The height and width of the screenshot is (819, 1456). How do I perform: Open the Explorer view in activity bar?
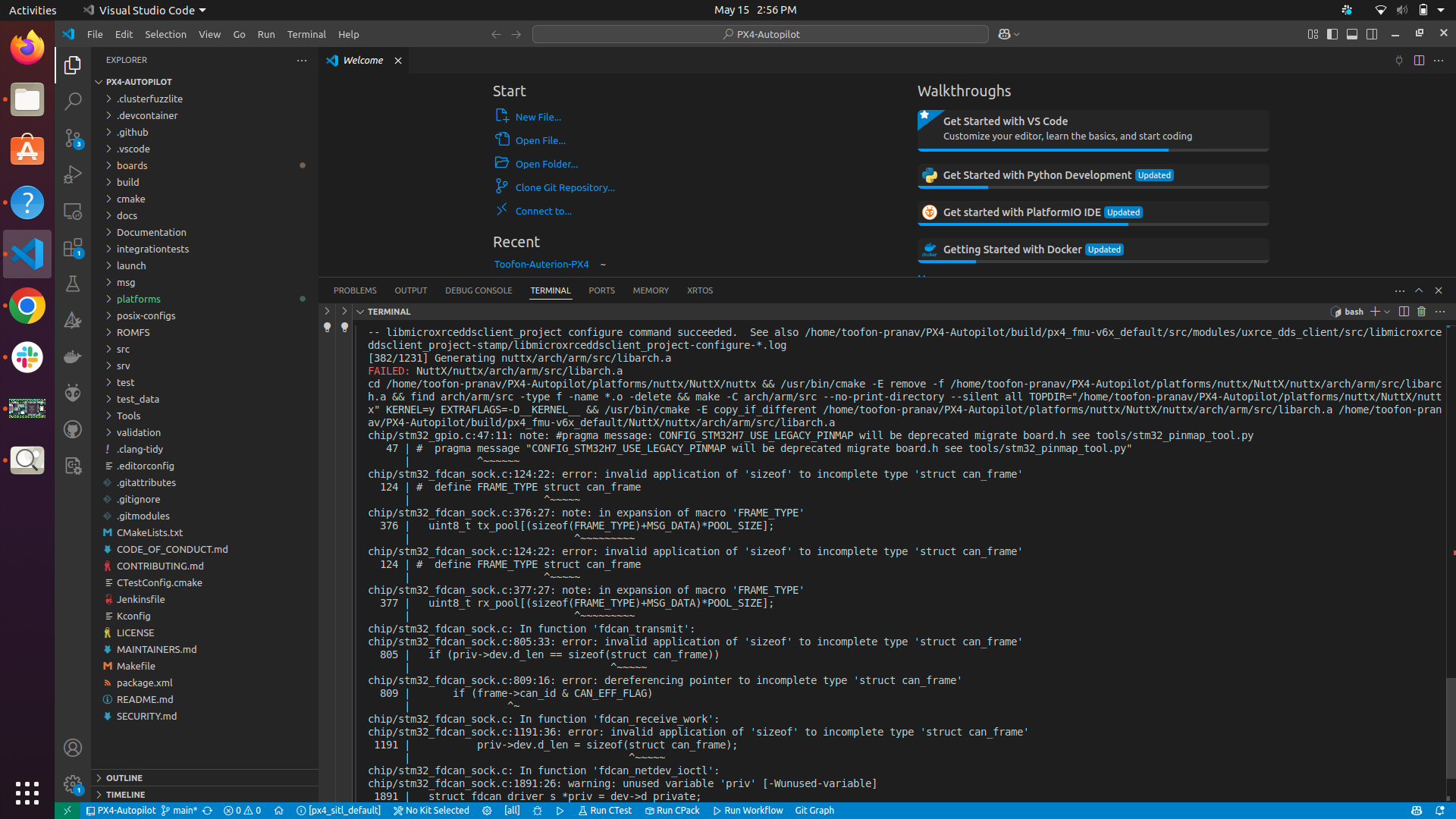pos(73,65)
